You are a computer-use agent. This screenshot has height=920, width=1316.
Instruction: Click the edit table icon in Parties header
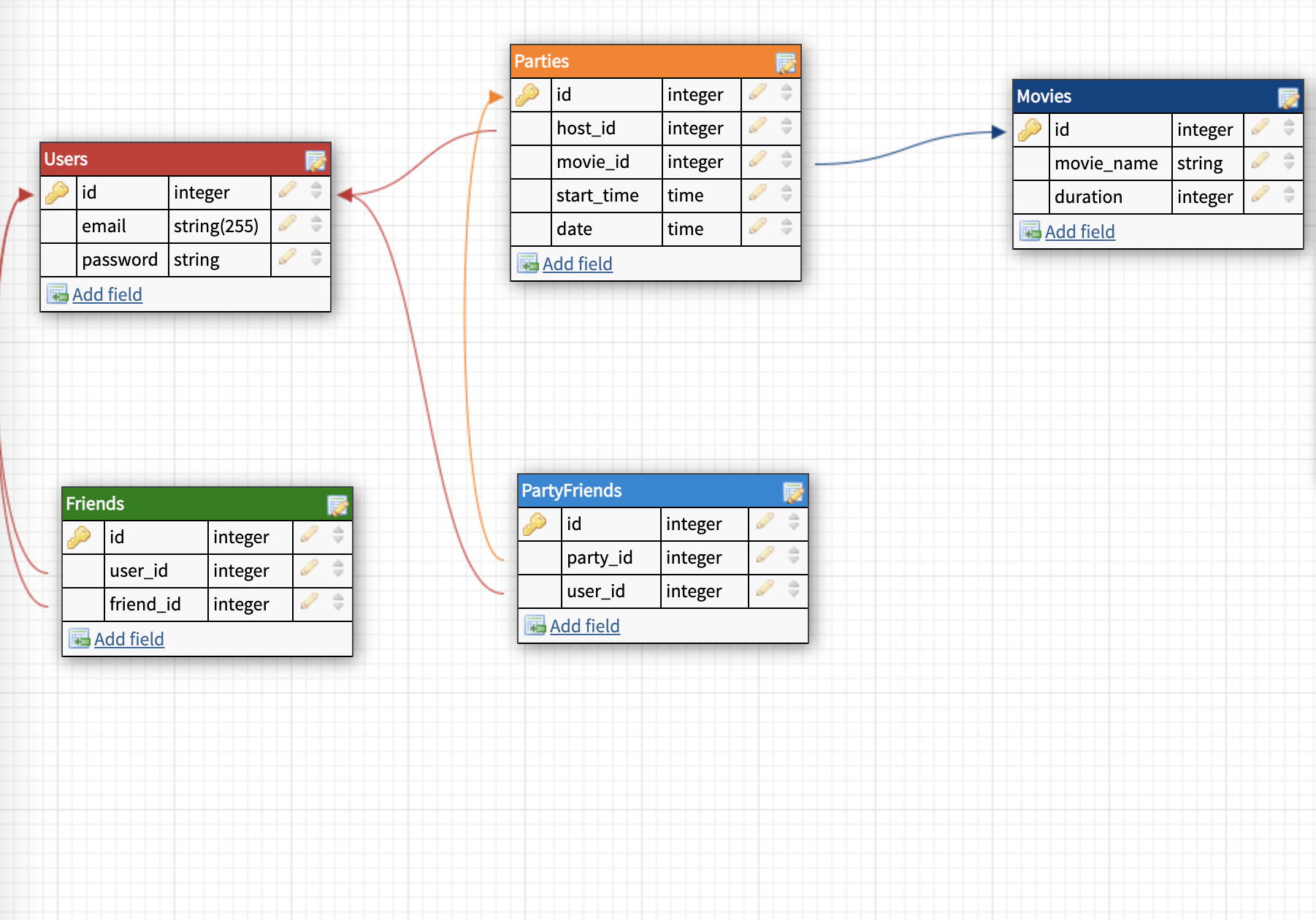(786, 63)
